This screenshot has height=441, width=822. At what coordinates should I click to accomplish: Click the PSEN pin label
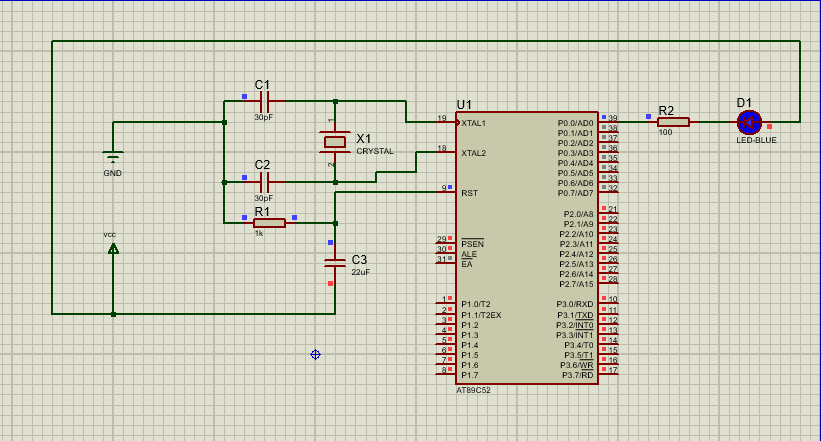coord(472,244)
